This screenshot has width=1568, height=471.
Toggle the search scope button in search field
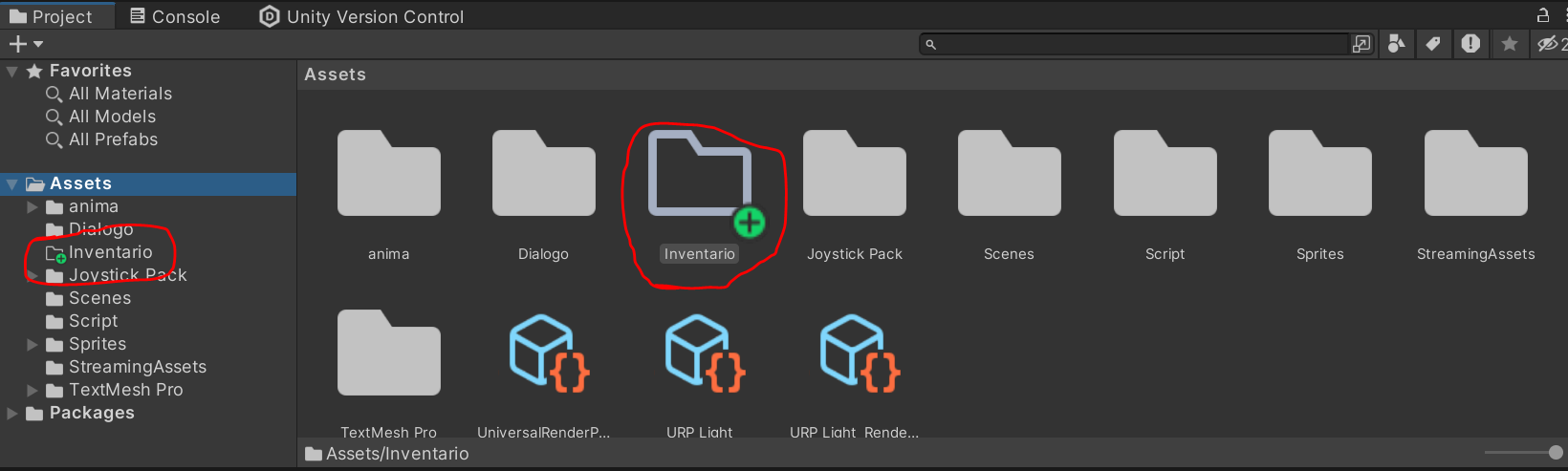(1361, 44)
